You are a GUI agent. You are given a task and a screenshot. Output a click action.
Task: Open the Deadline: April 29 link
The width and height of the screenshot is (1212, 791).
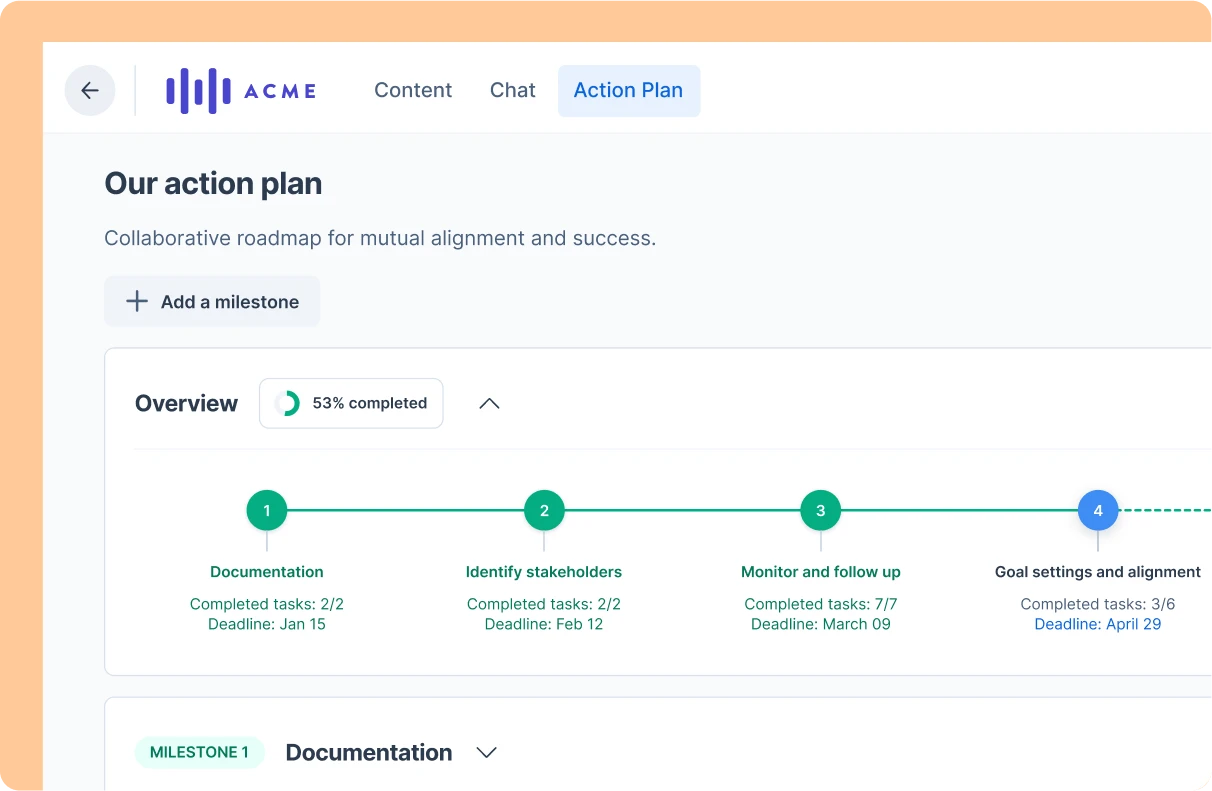[1098, 624]
